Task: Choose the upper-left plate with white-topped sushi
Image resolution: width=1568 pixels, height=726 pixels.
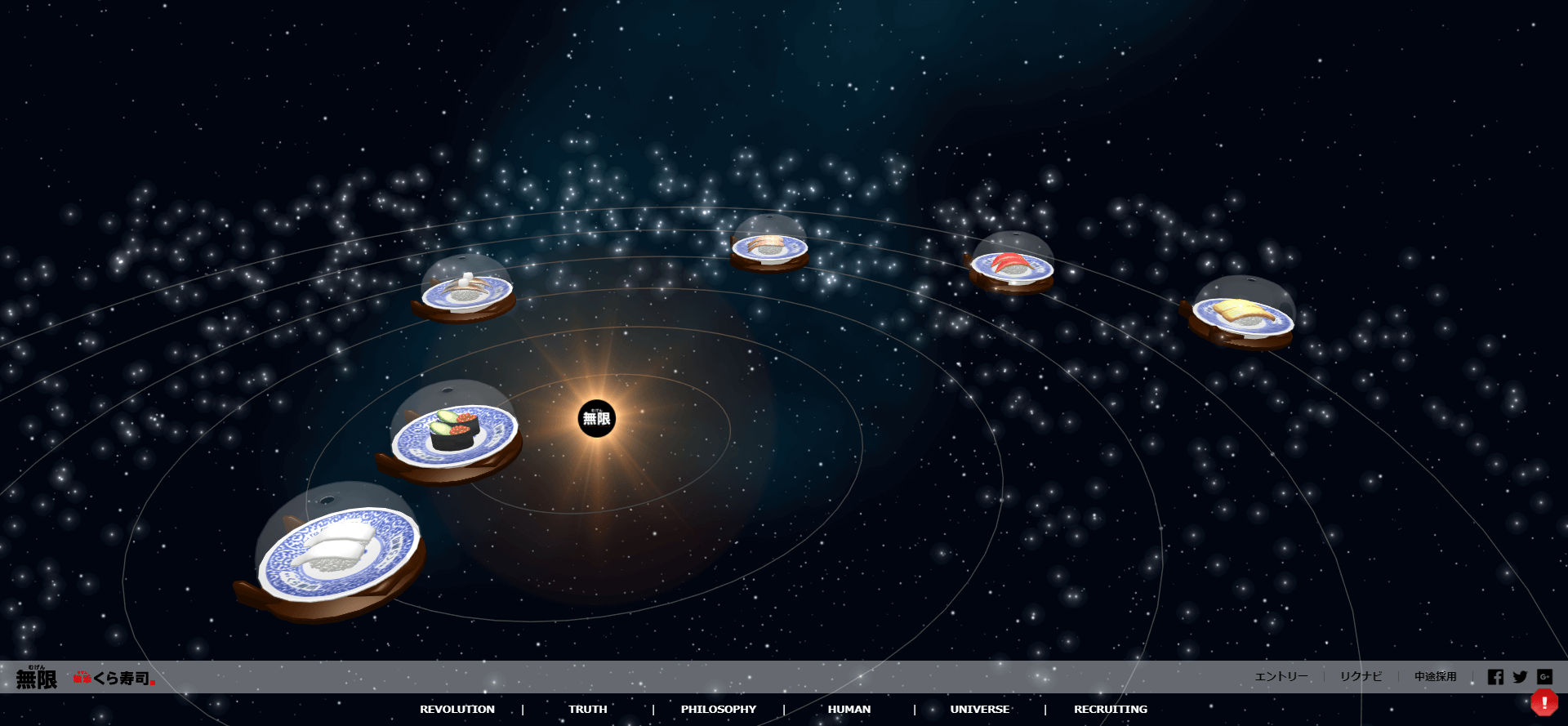Action: (x=466, y=291)
